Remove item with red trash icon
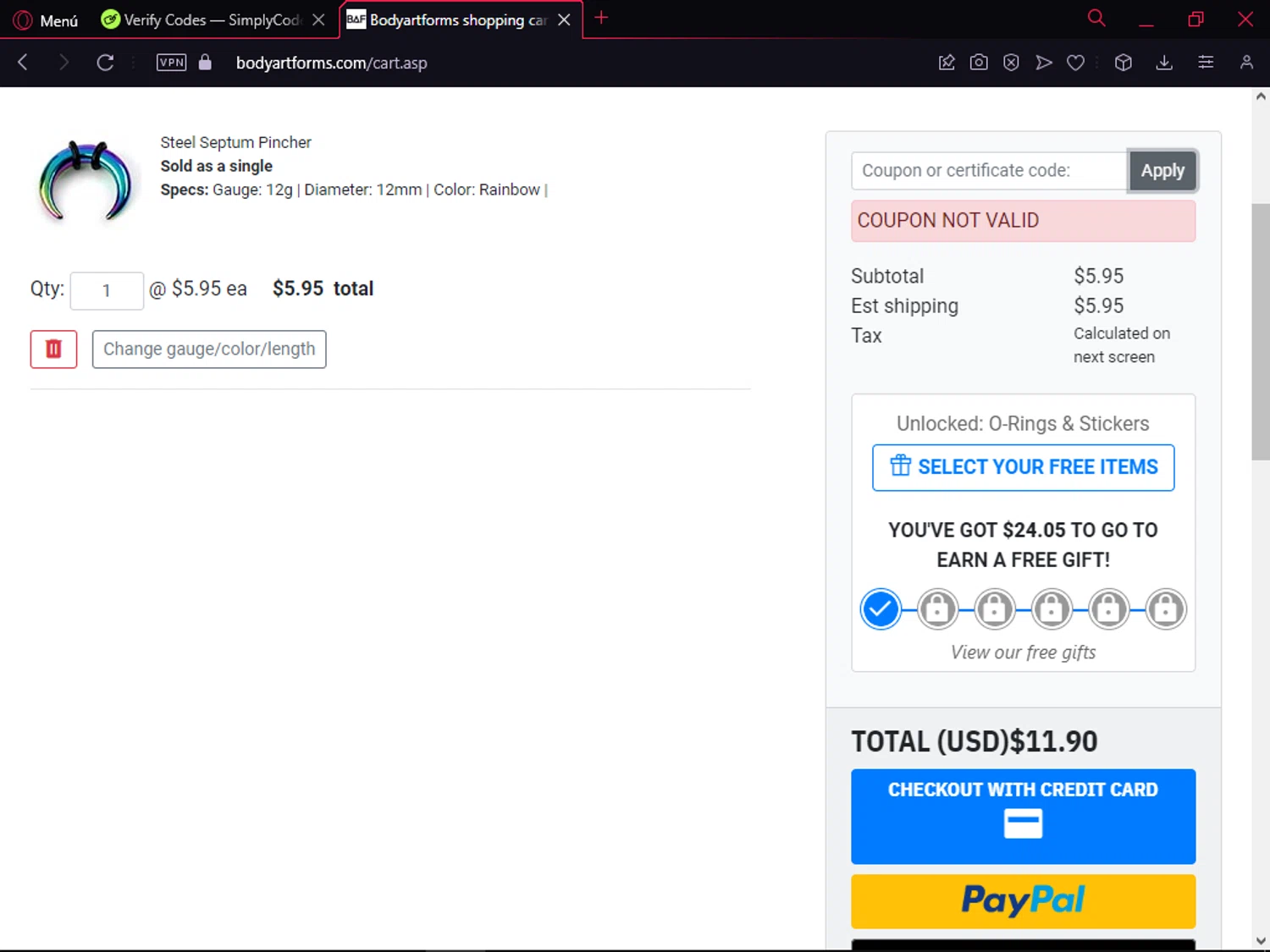This screenshot has height=952, width=1270. [53, 349]
